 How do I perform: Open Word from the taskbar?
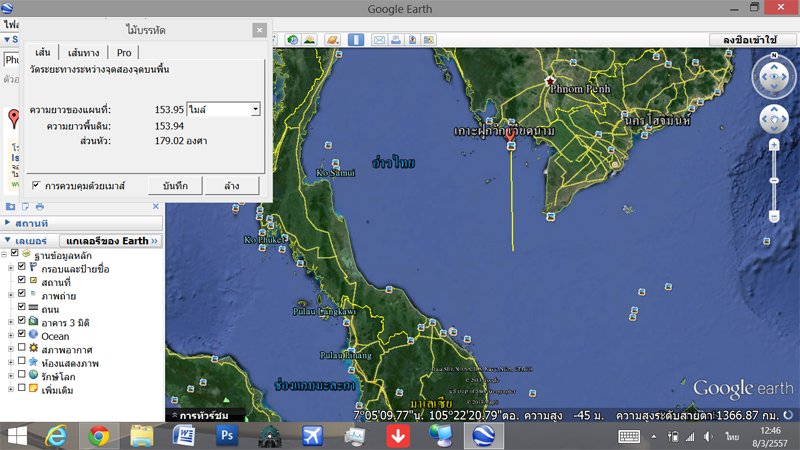[184, 436]
